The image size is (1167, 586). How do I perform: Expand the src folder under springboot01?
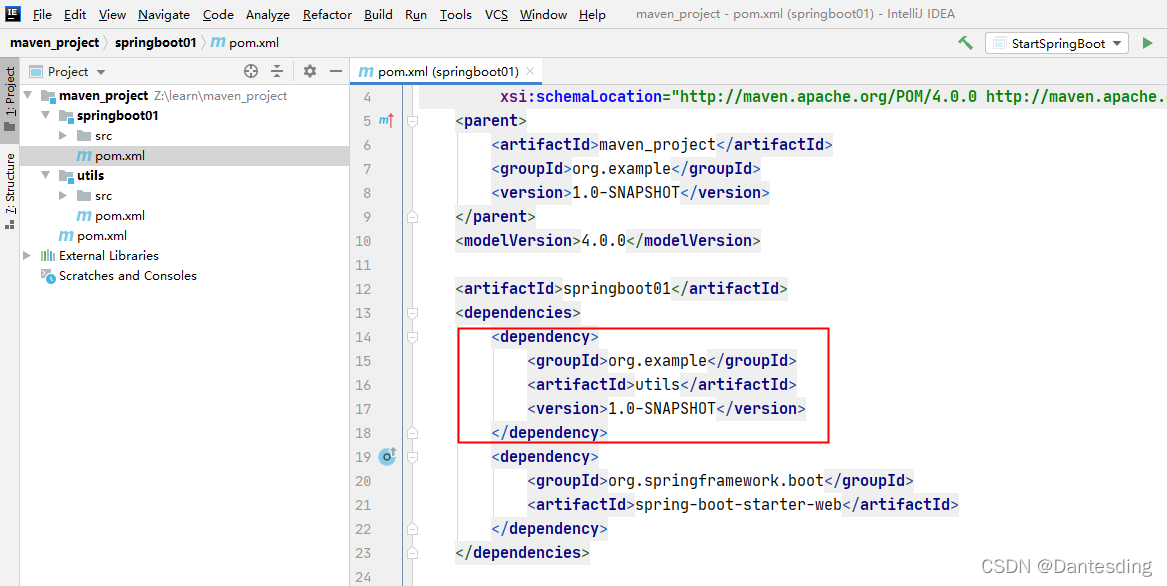click(x=63, y=136)
